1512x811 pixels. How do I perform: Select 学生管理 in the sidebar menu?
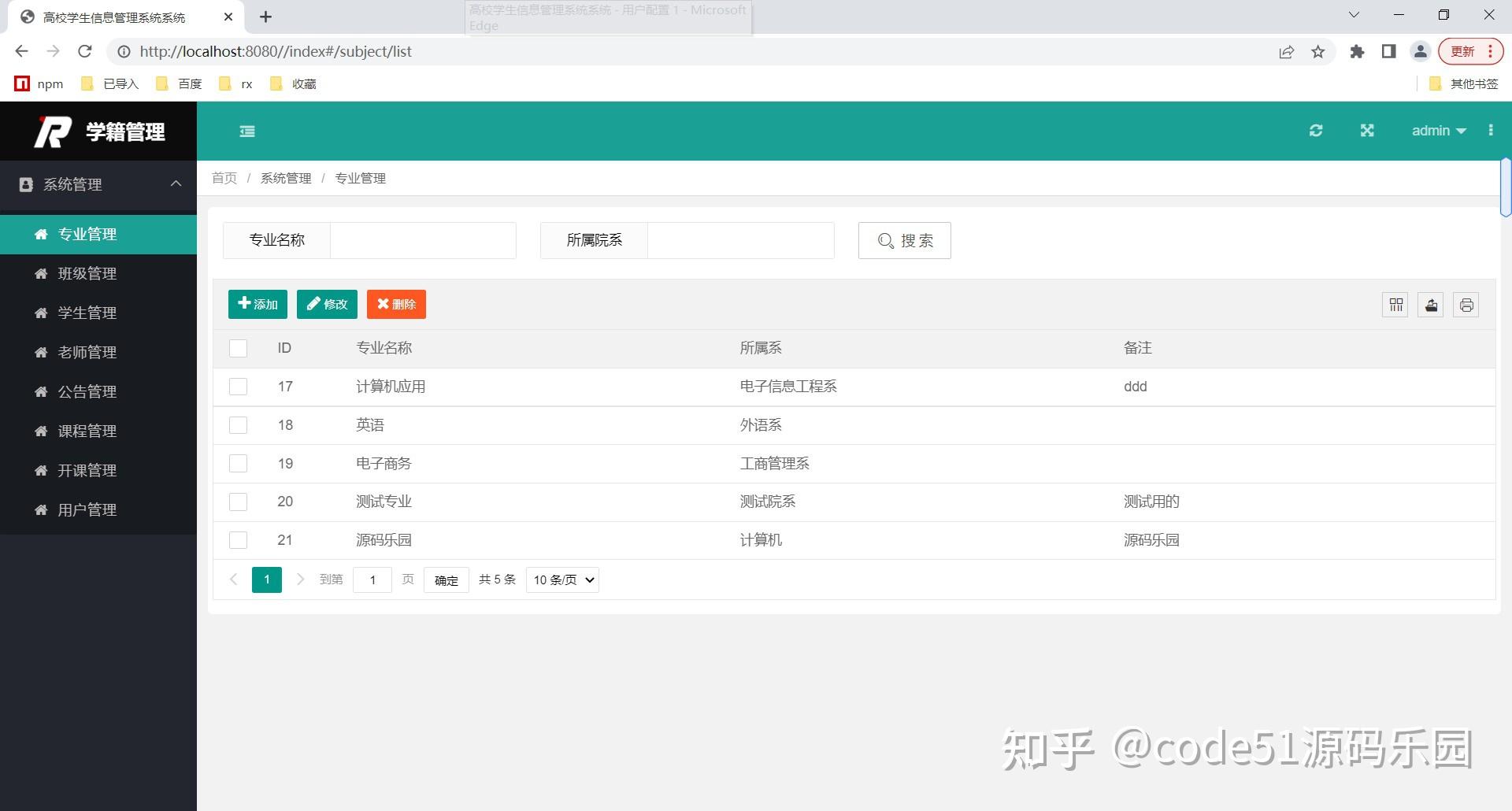pyautogui.click(x=87, y=313)
